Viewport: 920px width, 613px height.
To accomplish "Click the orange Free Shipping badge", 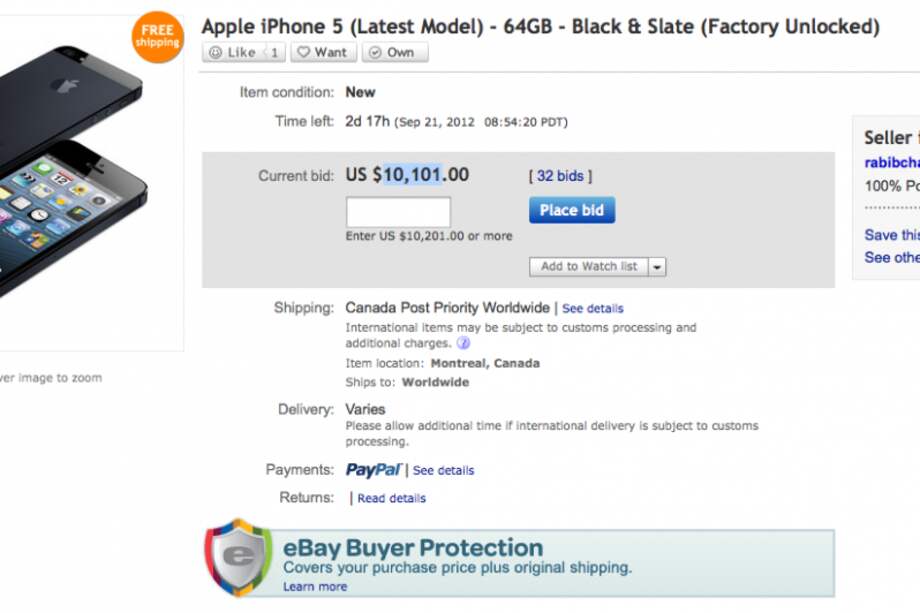I will coord(158,37).
